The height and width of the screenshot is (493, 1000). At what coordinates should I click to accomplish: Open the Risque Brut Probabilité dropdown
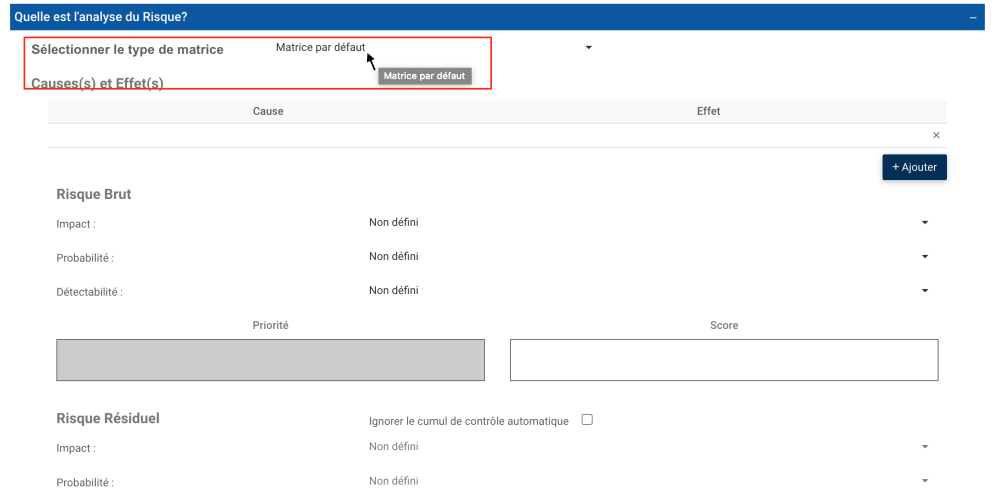(924, 257)
